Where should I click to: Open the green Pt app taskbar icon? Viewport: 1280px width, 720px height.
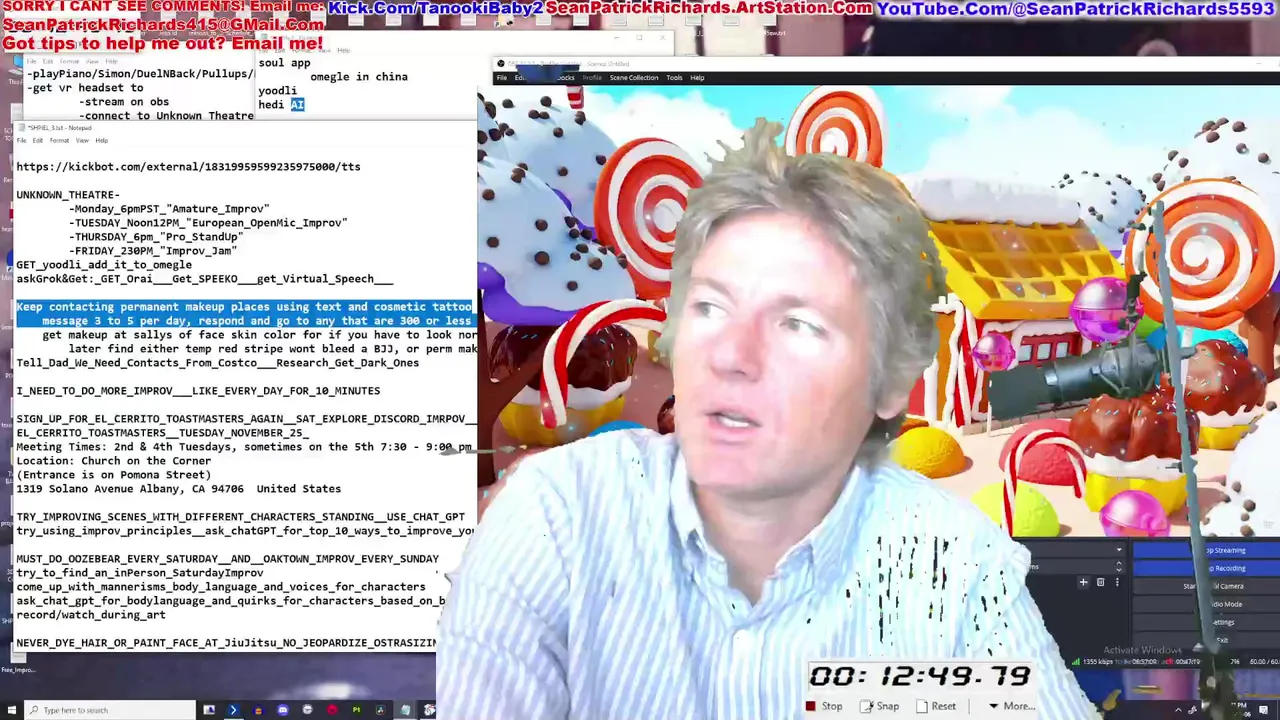pos(356,710)
